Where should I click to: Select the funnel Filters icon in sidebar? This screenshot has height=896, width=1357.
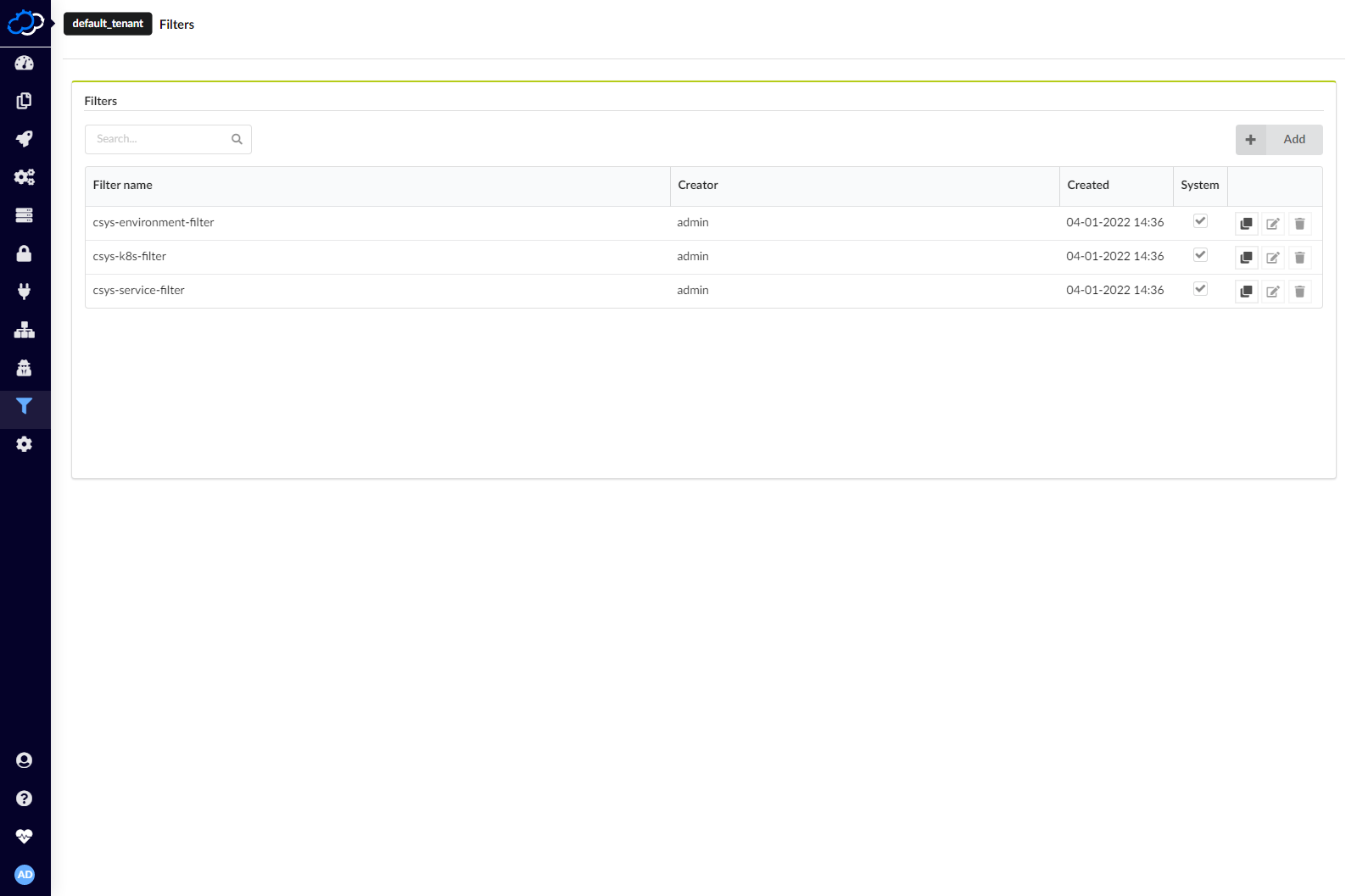25,406
